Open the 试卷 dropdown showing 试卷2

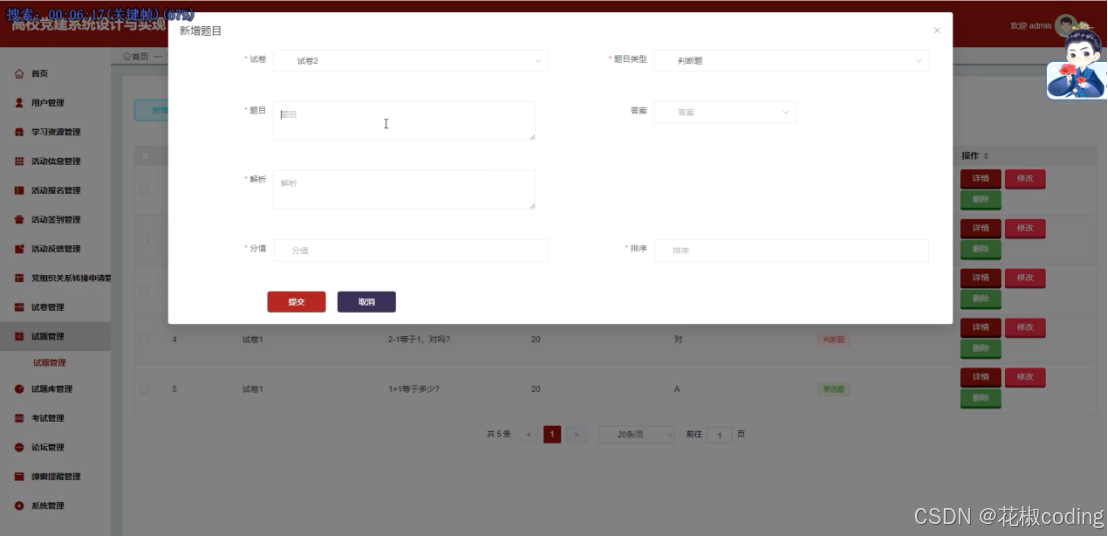[411, 61]
